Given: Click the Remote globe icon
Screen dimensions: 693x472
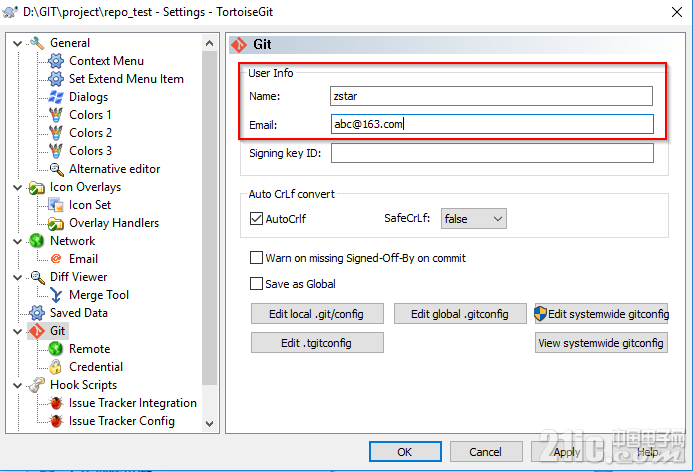Looking at the screenshot, I should [x=56, y=349].
